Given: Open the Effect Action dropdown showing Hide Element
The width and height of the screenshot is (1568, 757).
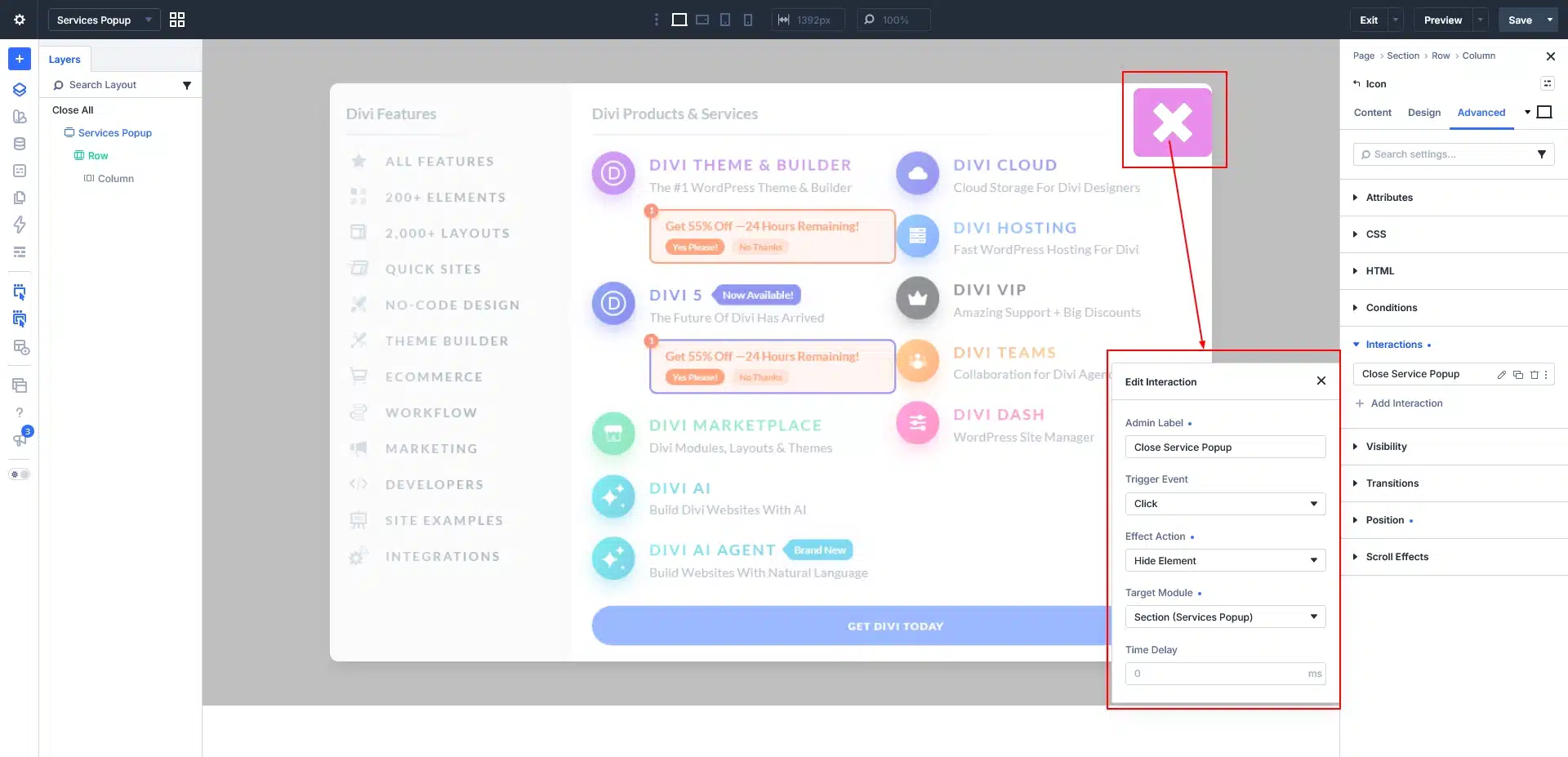Looking at the screenshot, I should 1225,560.
